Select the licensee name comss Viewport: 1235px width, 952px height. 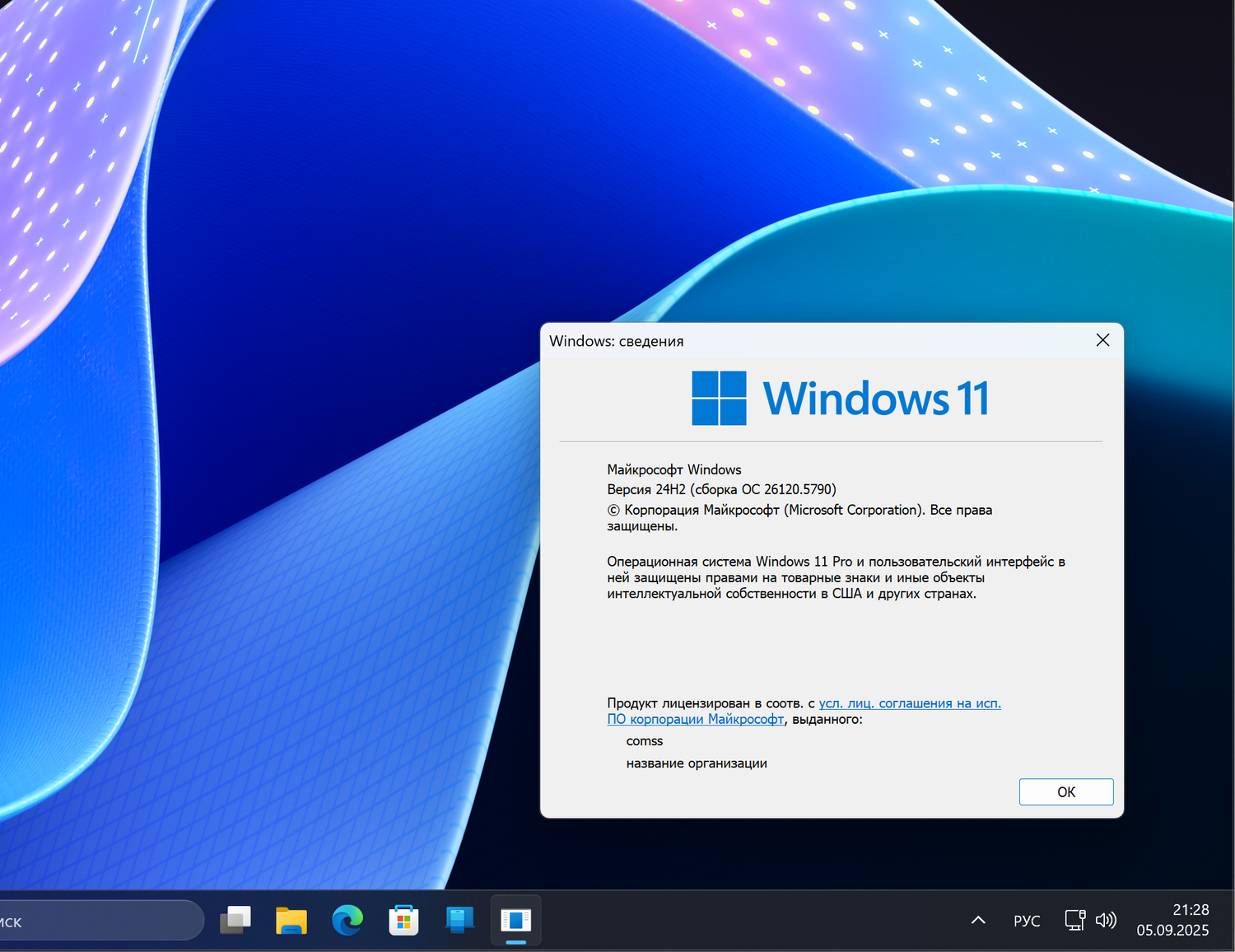point(645,740)
